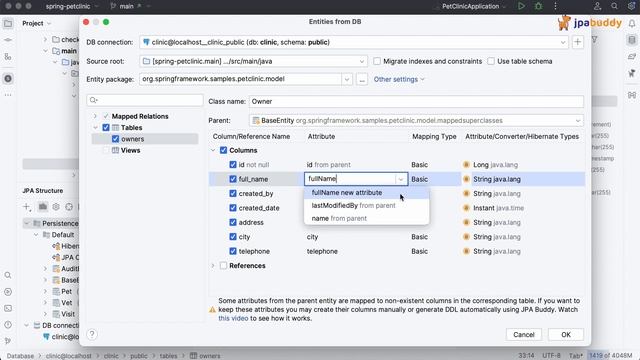The height and width of the screenshot is (360, 640).
Task: Click the warning triangle icon
Action: pos(212,310)
